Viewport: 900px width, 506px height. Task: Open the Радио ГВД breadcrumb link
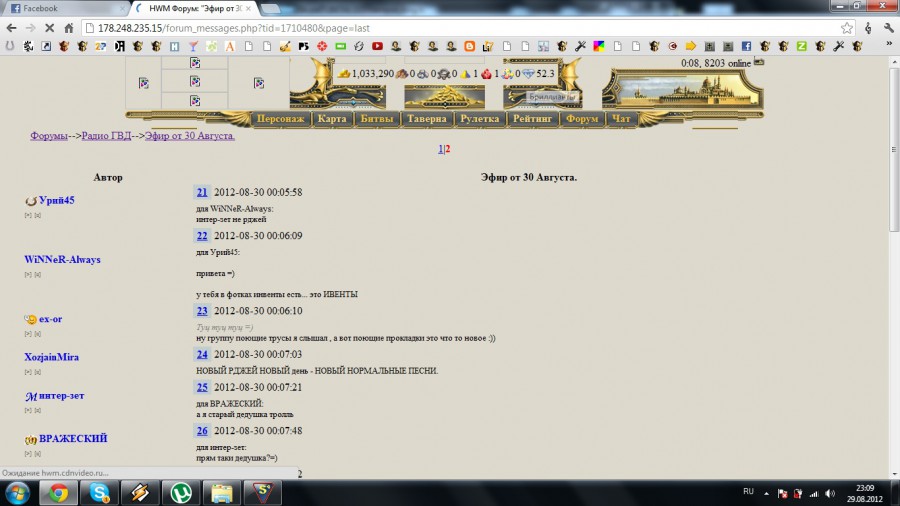[x=107, y=136]
